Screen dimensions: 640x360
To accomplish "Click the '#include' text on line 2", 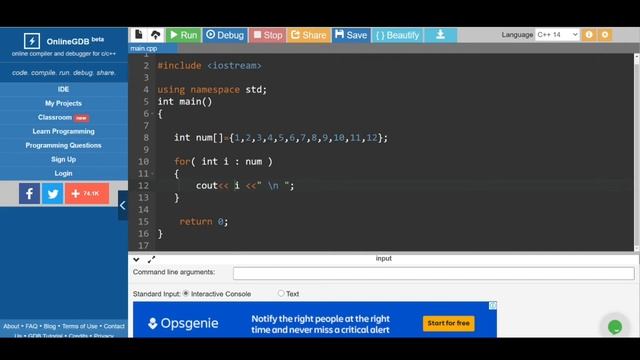I will 179,66.
